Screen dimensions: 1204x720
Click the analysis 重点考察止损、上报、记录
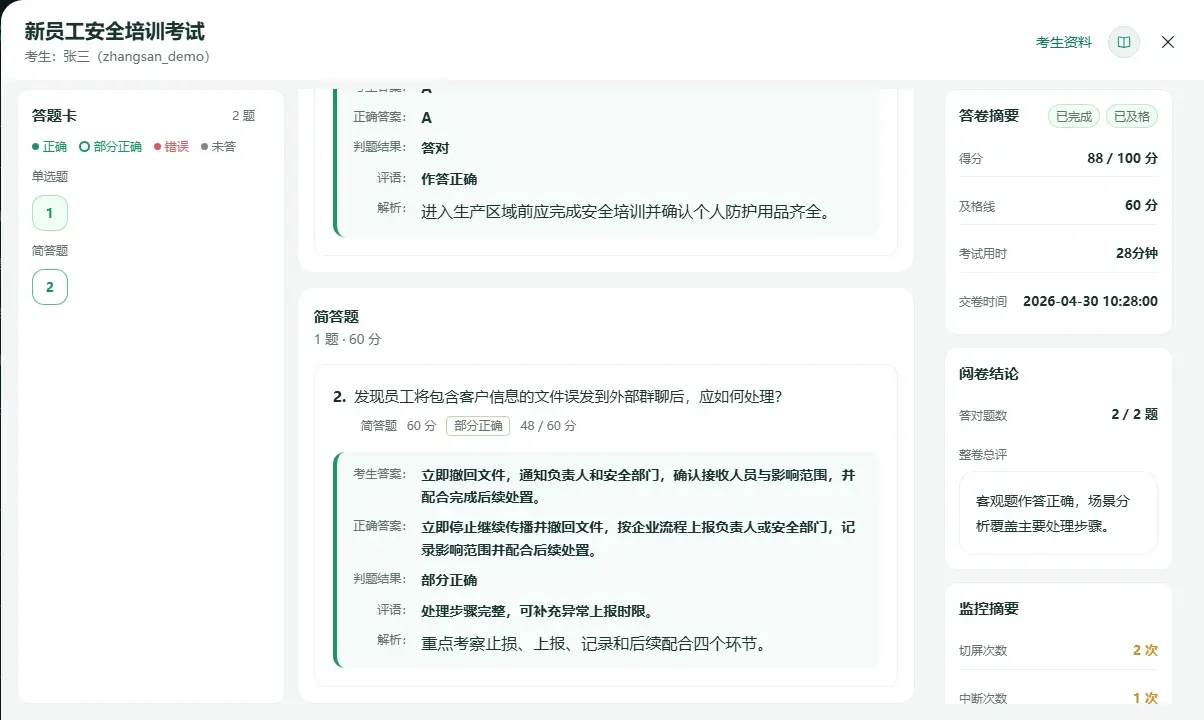[x=594, y=643]
